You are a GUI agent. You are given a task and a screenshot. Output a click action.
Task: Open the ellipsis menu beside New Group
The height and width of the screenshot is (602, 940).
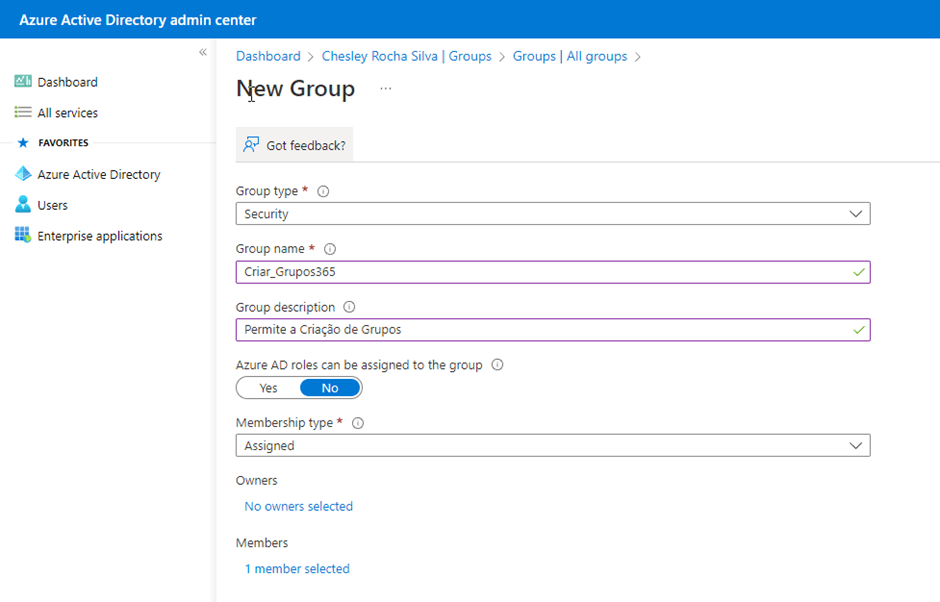(386, 89)
